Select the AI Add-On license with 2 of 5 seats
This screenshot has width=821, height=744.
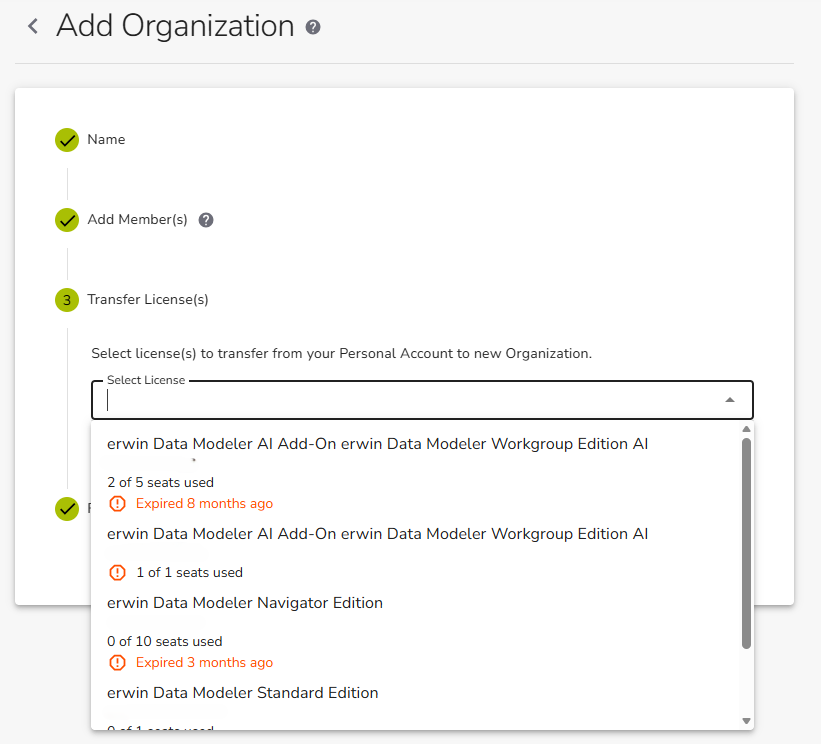417,473
